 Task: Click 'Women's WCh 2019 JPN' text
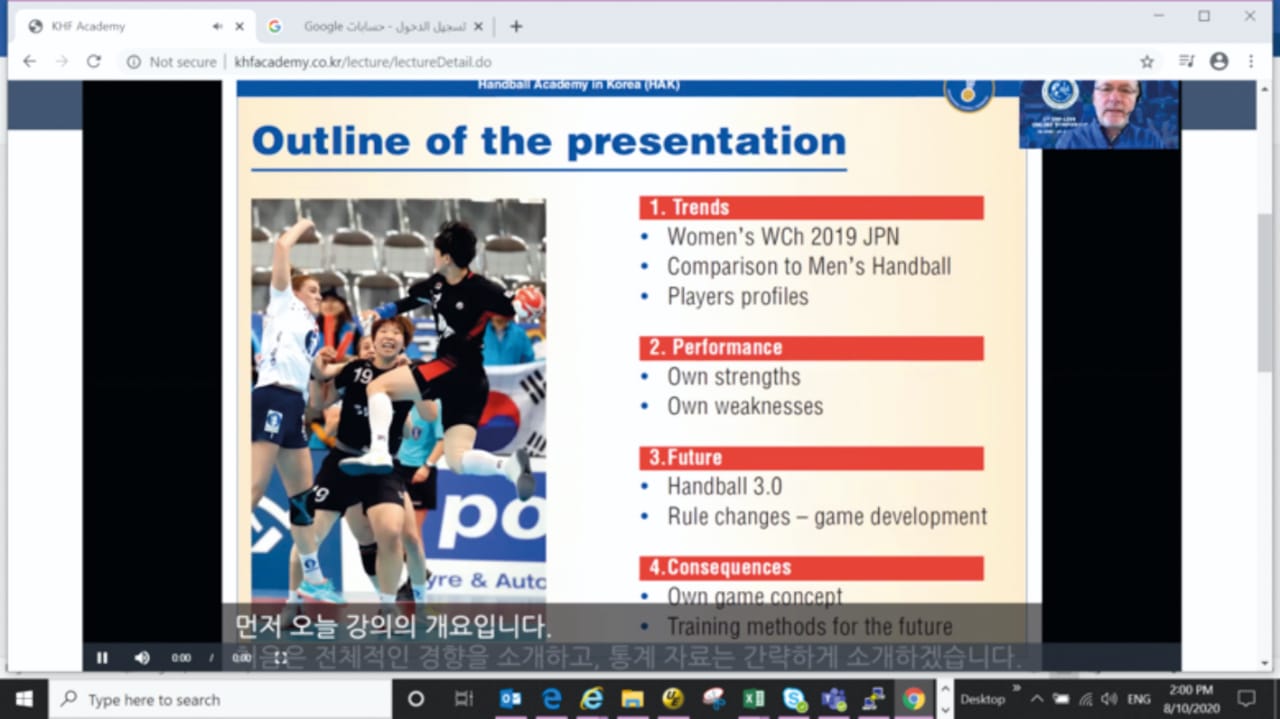[783, 237]
